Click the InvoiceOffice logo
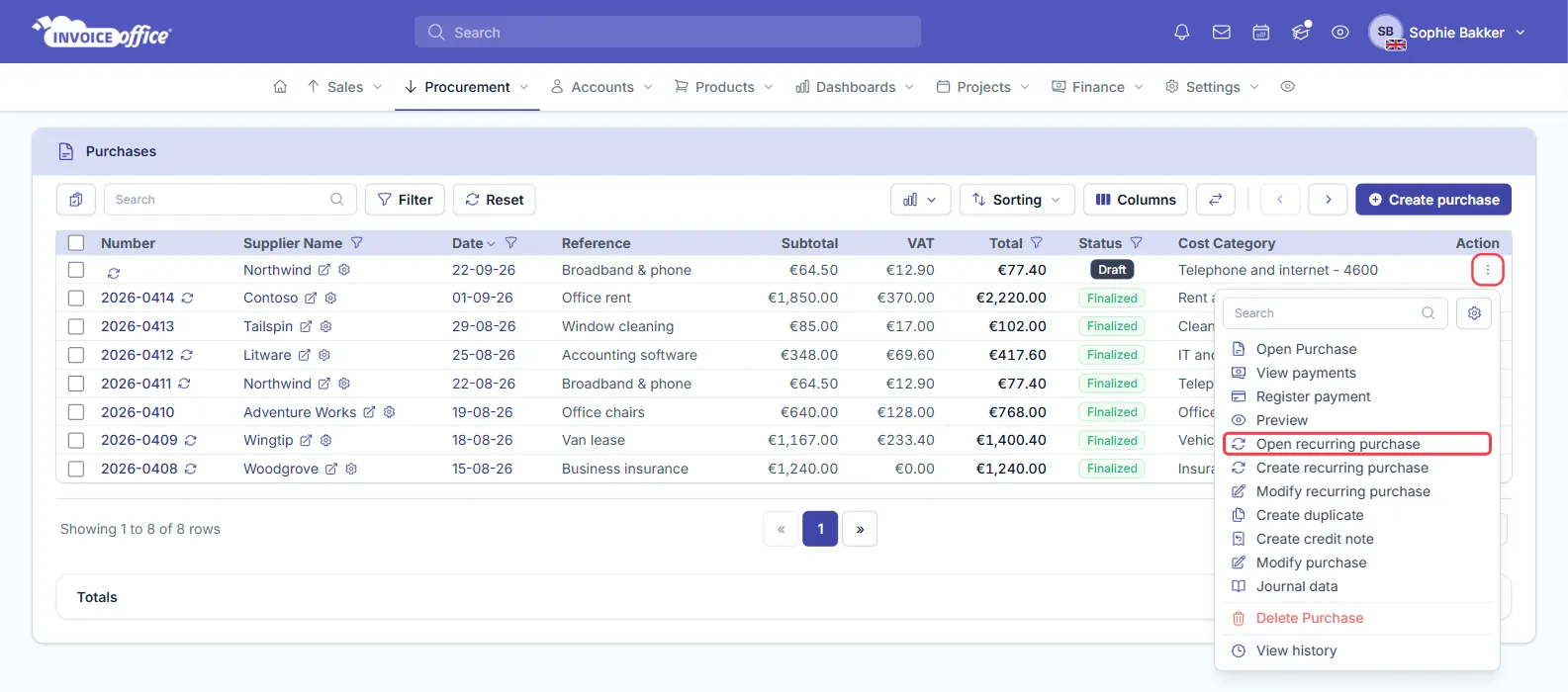Viewport: 1568px width, 692px height. pos(101,32)
